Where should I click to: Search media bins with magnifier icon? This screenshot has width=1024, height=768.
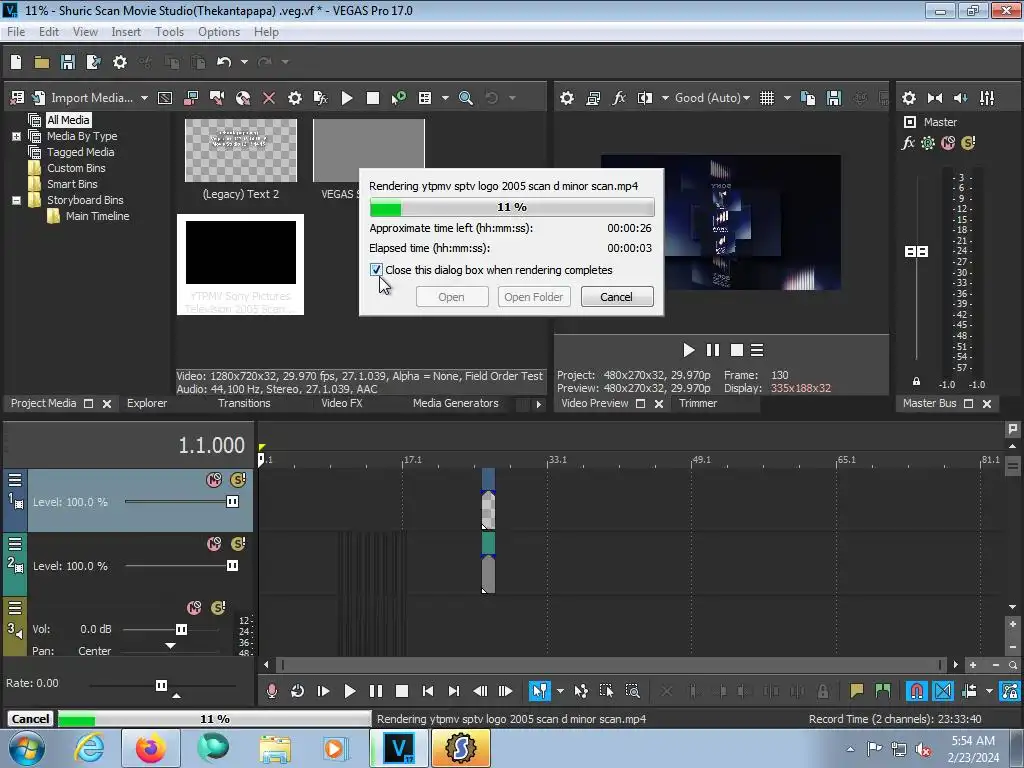pyautogui.click(x=466, y=98)
